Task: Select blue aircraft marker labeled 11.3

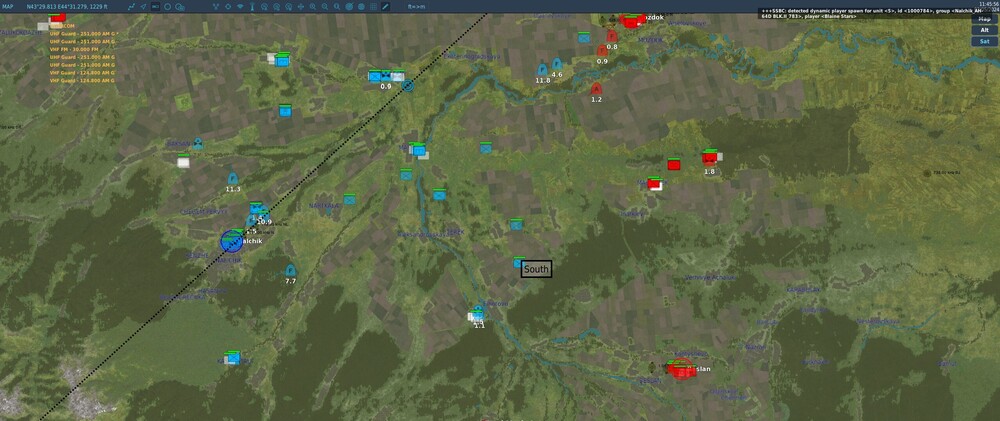Action: point(233,179)
